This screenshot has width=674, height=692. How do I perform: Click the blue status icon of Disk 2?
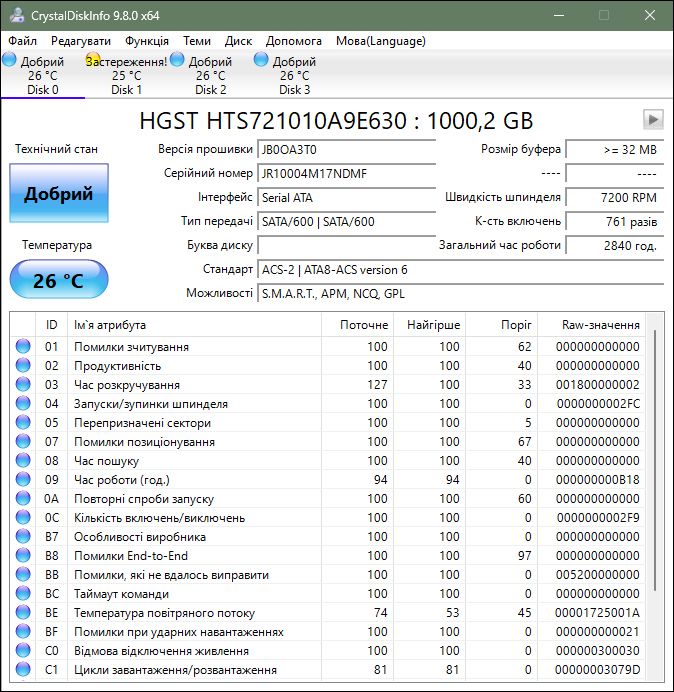pos(177,60)
